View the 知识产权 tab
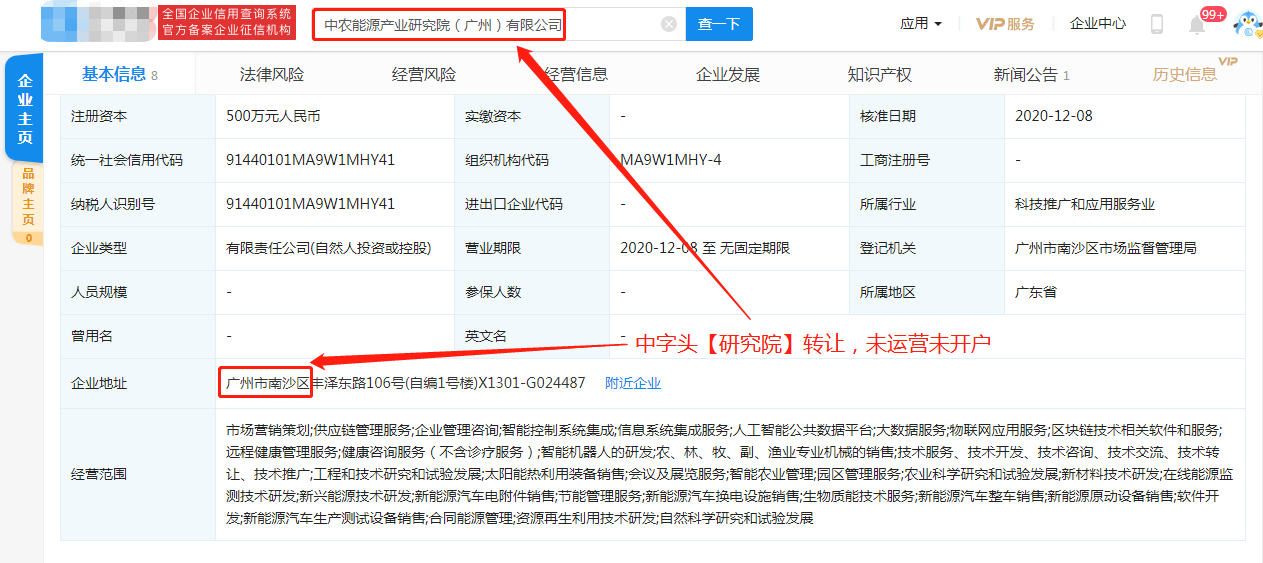The height and width of the screenshot is (563, 1263). [x=880, y=75]
